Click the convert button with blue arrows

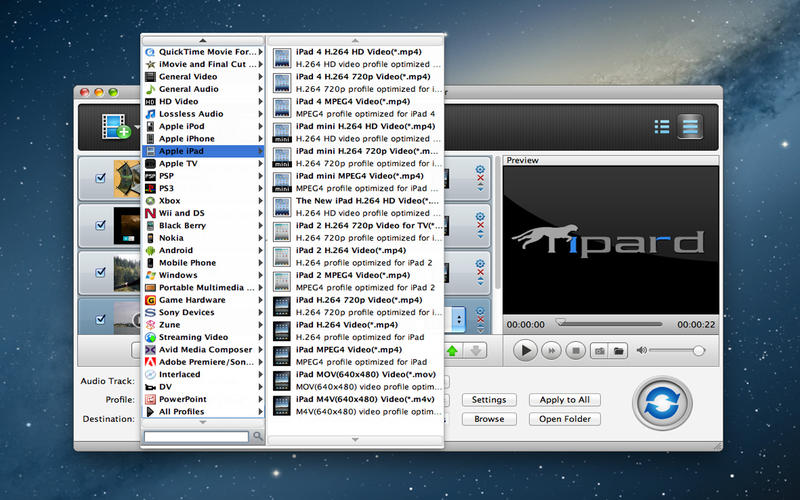coord(662,403)
